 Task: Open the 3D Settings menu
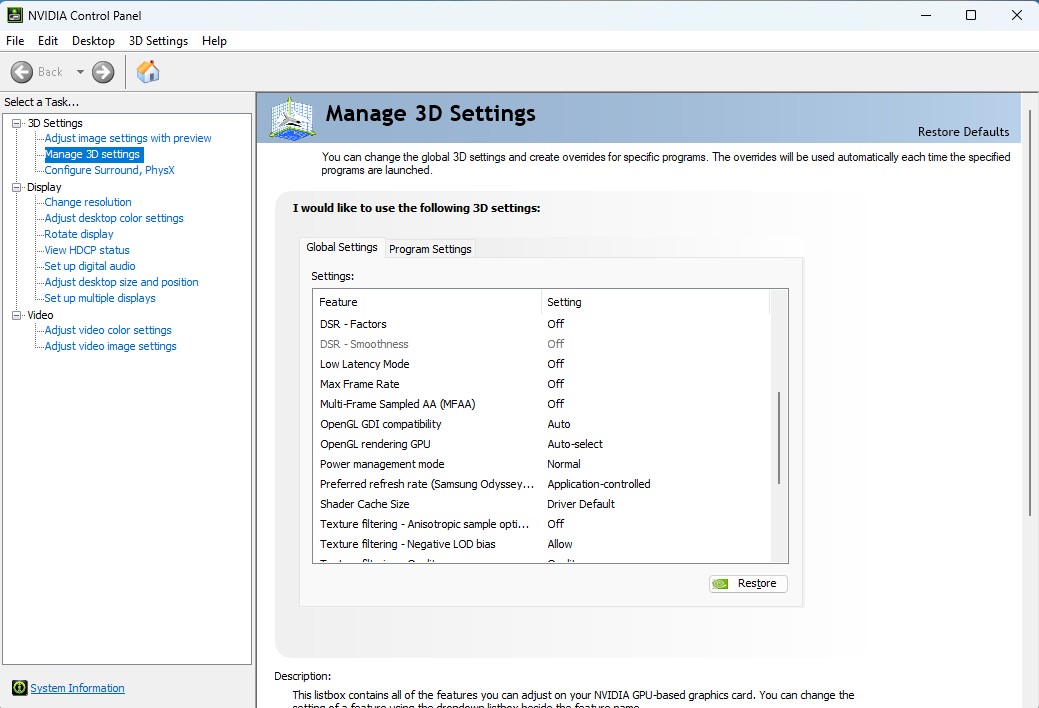158,40
